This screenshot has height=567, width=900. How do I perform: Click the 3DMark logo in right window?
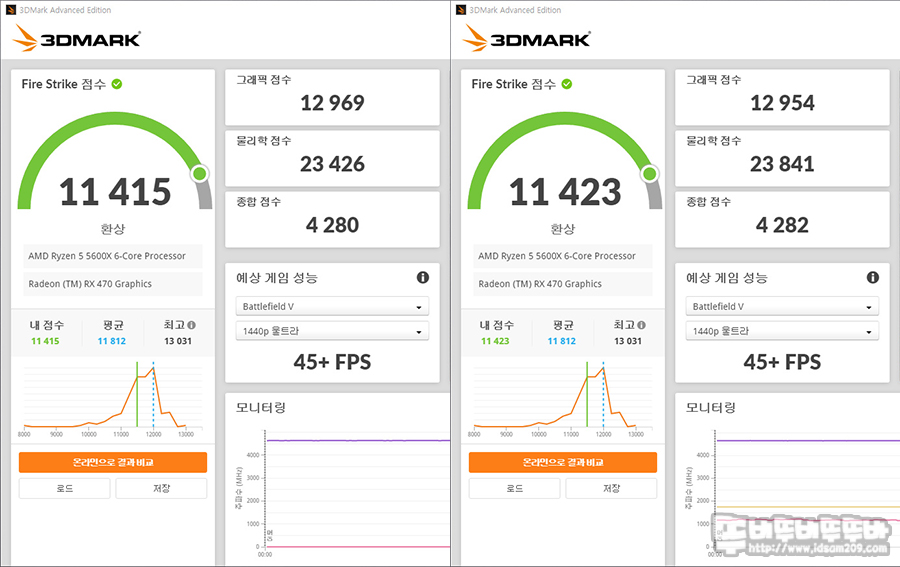[526, 38]
